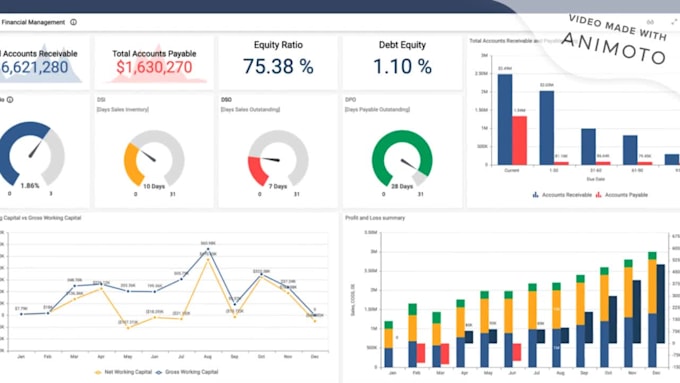This screenshot has height=383, width=680.
Task: Select the tall blue Current receivable bar
Action: (505, 119)
